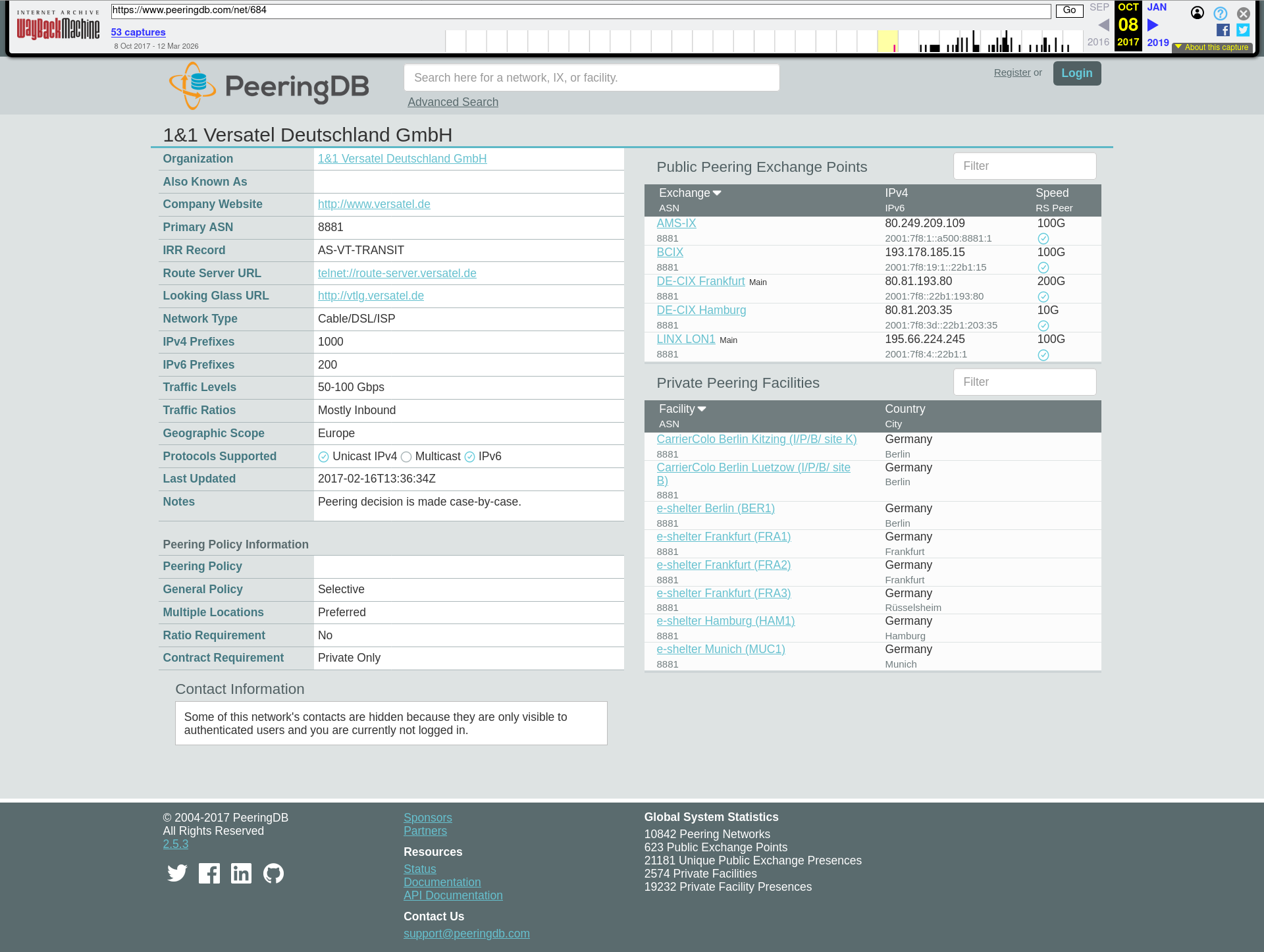Click the RS Peer checkmark for AMS-IX
This screenshot has height=952, width=1264.
pyautogui.click(x=1043, y=238)
